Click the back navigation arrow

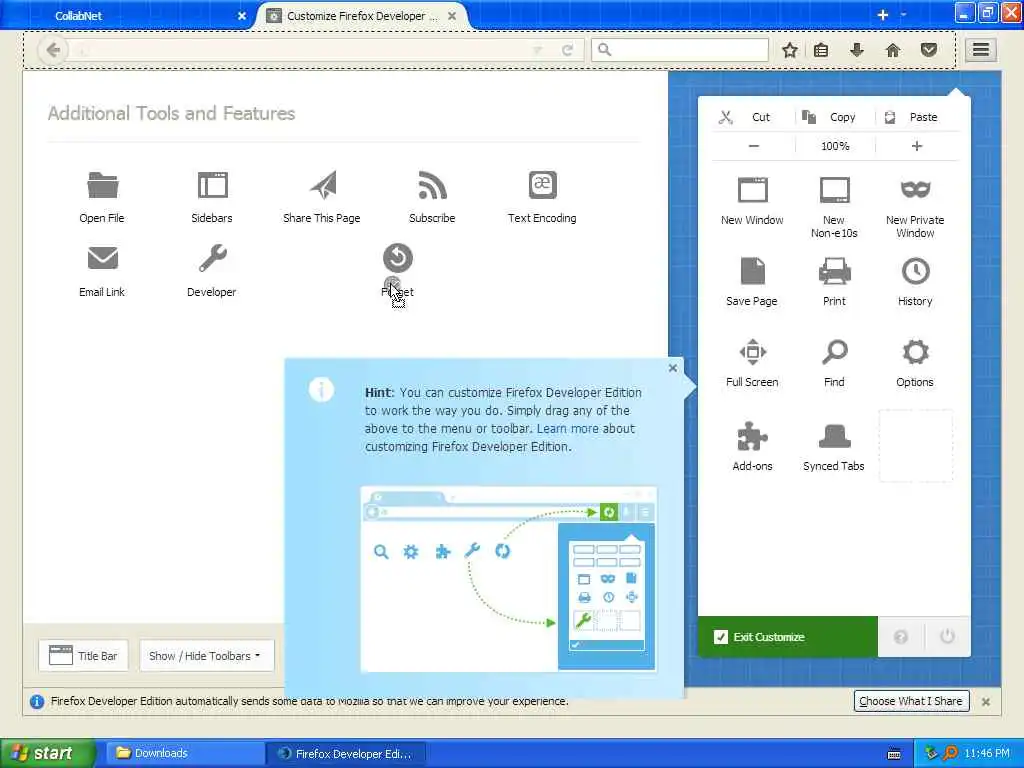[x=54, y=50]
